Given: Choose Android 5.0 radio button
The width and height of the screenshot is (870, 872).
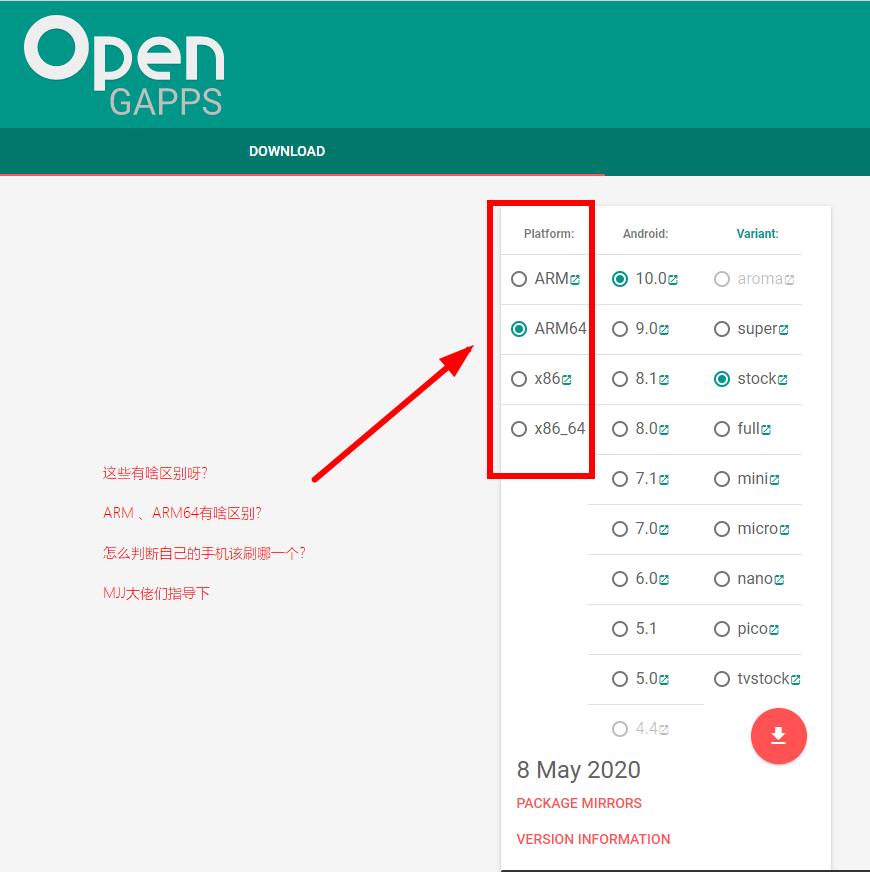Looking at the screenshot, I should (x=620, y=679).
